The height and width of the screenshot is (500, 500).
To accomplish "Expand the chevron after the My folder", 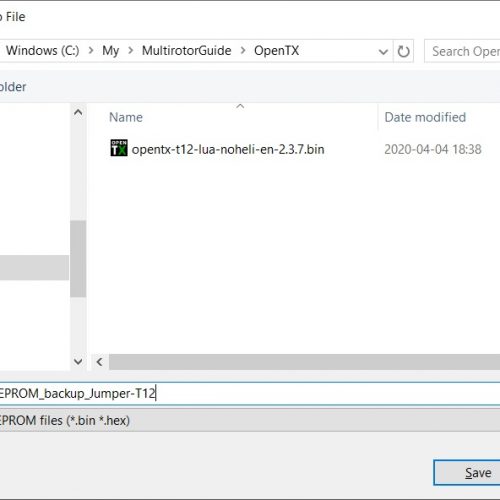I will (131, 51).
